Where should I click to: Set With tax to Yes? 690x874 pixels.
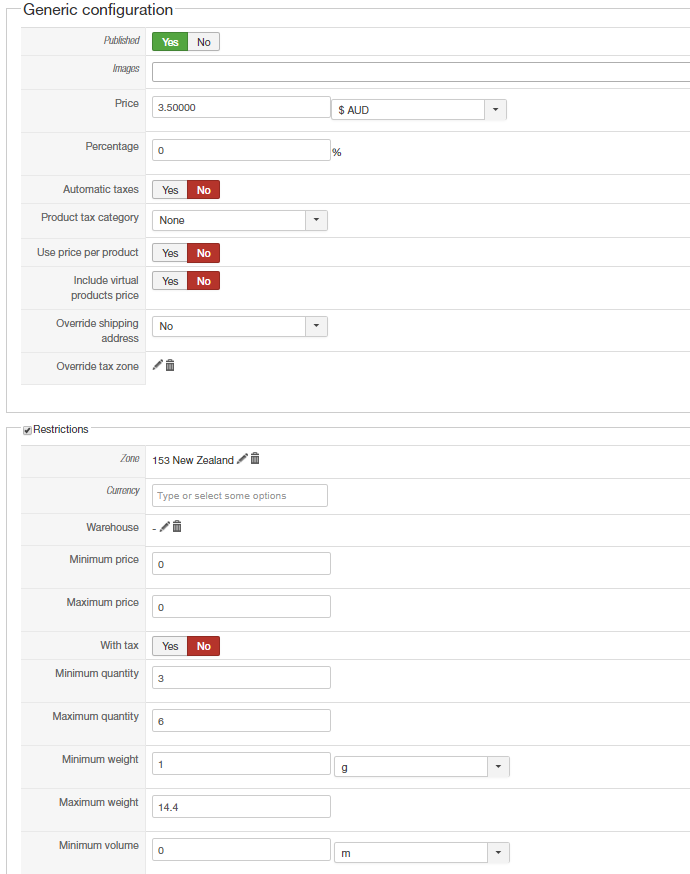tap(170, 646)
